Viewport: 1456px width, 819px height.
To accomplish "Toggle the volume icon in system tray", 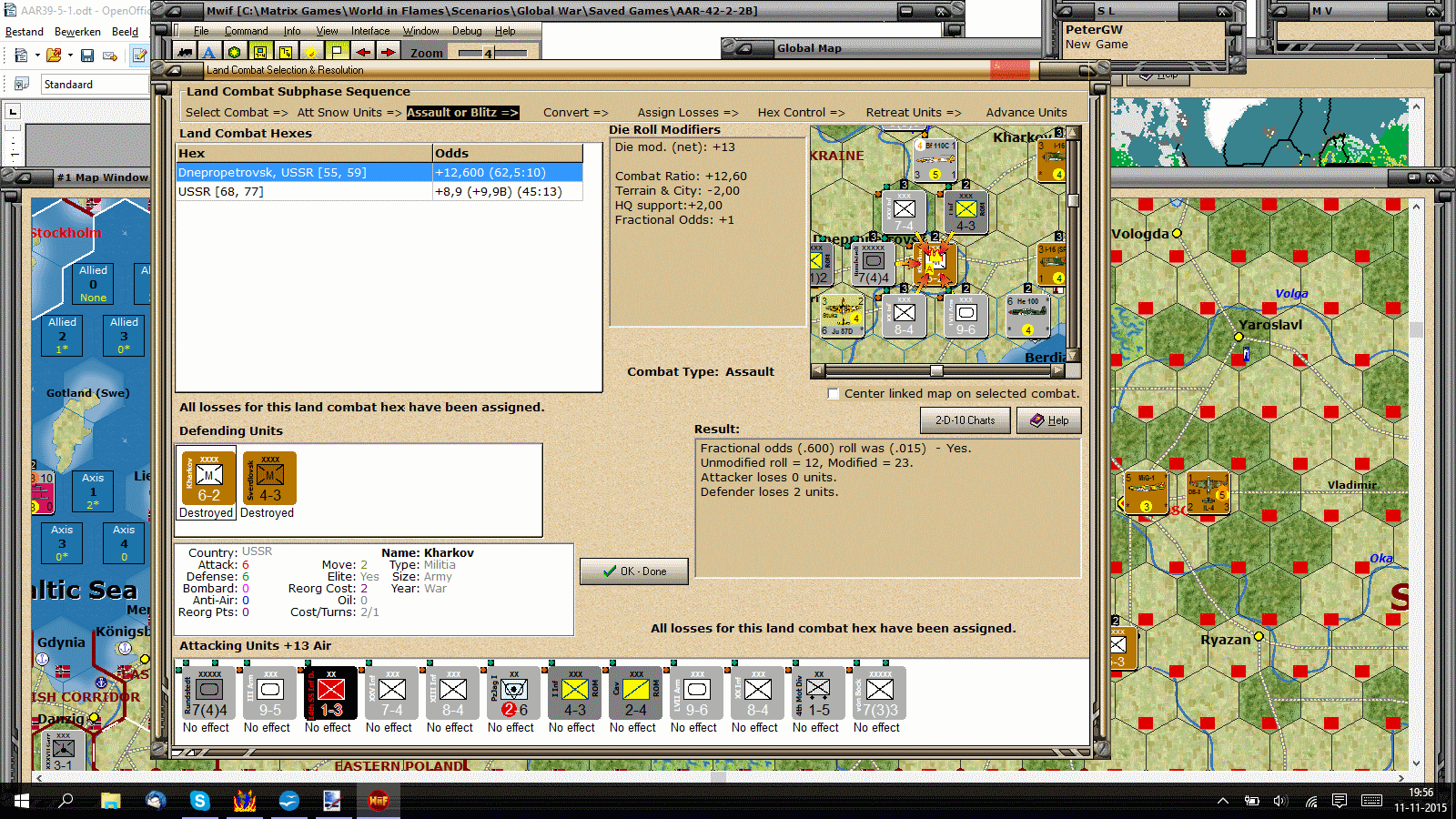I will click(1280, 801).
